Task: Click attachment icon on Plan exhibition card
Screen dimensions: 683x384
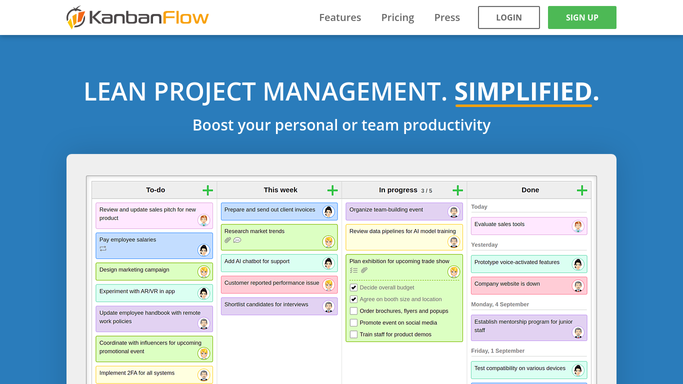Action: [x=364, y=270]
